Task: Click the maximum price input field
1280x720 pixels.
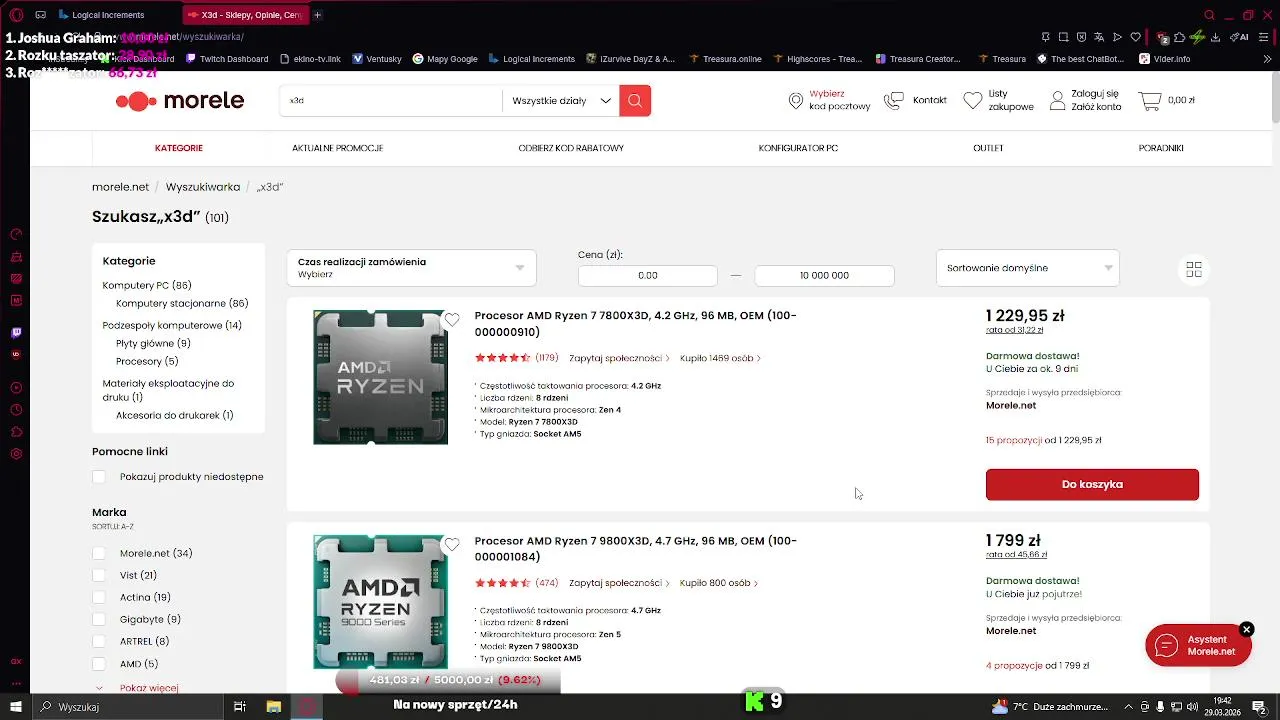Action: 825,275
